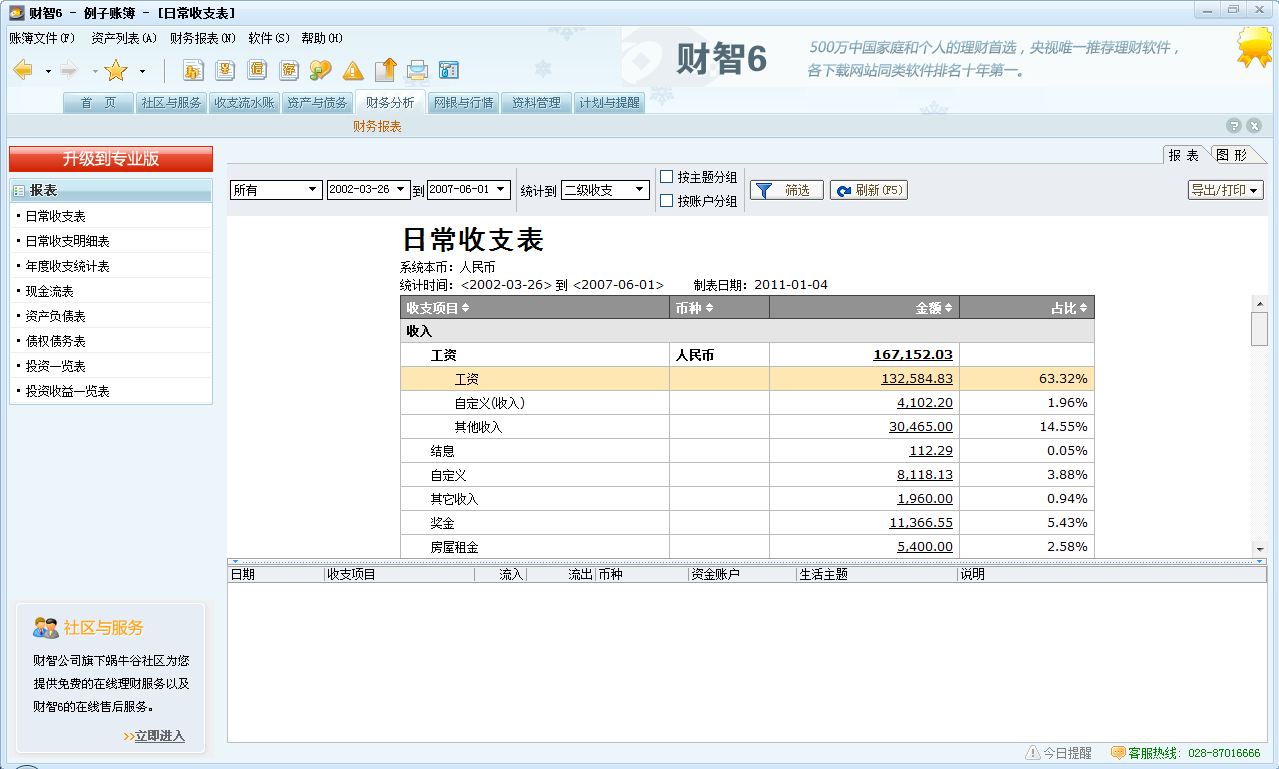The width and height of the screenshot is (1279, 769).
Task: Switch to 收支流水账 tab
Action: click(244, 102)
